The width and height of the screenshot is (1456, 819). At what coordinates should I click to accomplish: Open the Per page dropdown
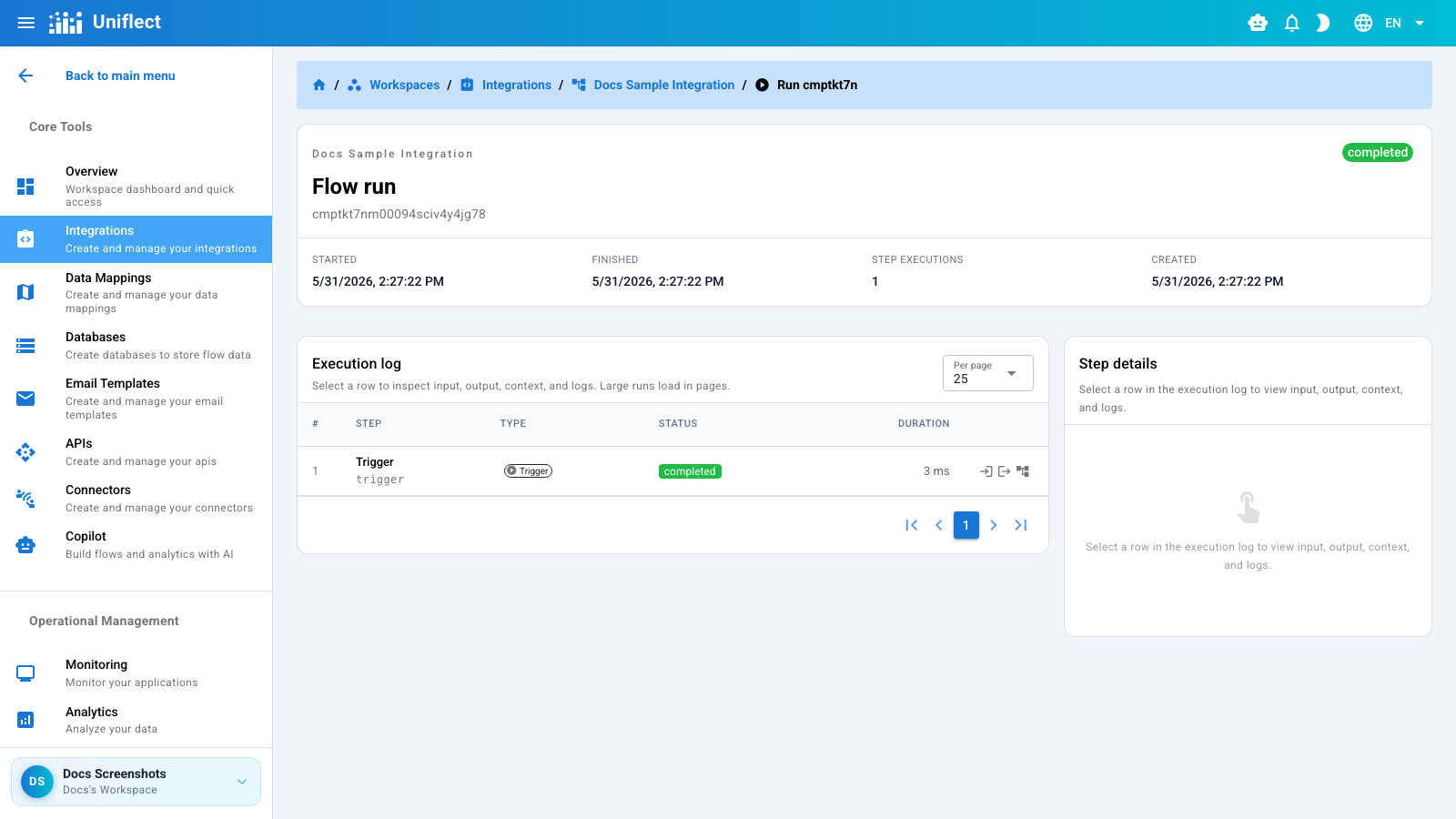[x=987, y=373]
